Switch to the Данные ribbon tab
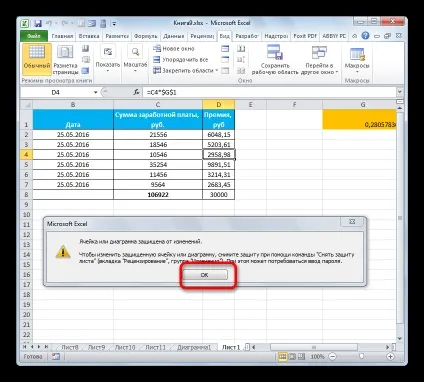 (174, 36)
